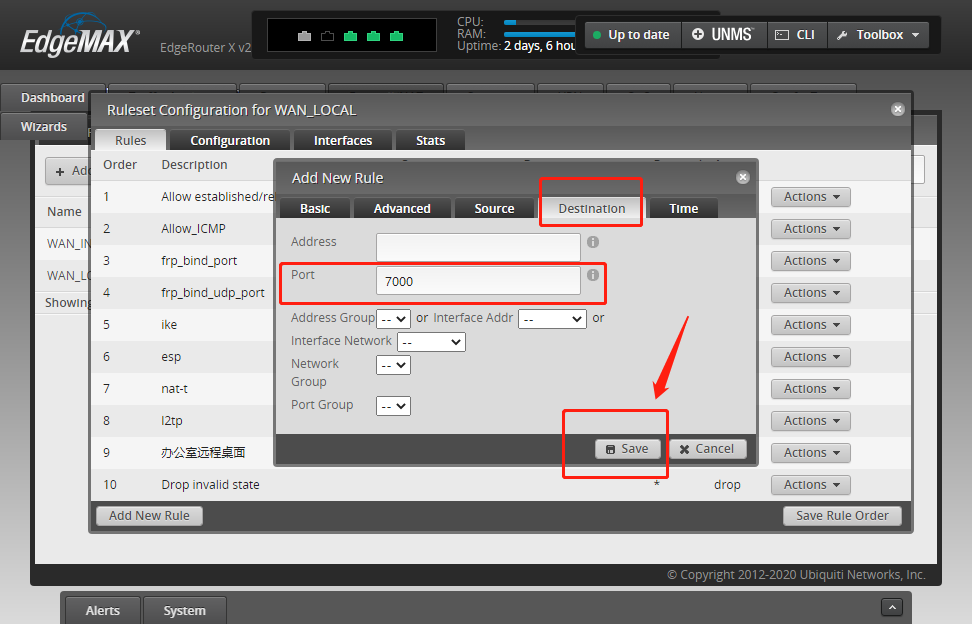972x624 pixels.
Task: Click the Save Rule Order button
Action: click(x=842, y=515)
